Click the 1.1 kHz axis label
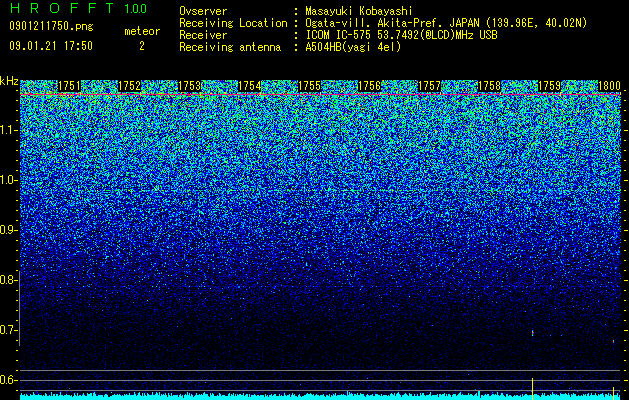Screen dimensions: 629x400 [8, 130]
